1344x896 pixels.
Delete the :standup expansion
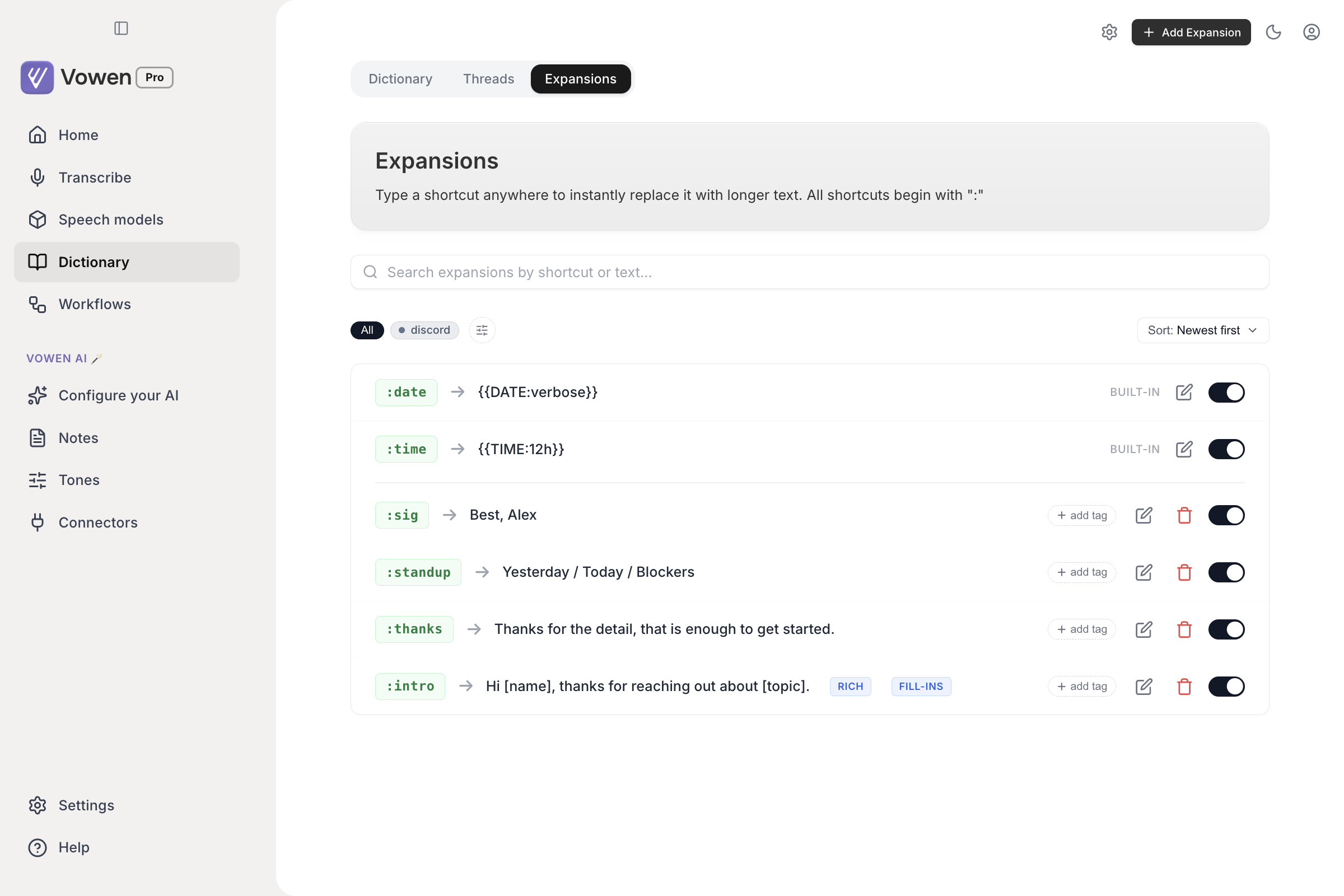pyautogui.click(x=1184, y=572)
